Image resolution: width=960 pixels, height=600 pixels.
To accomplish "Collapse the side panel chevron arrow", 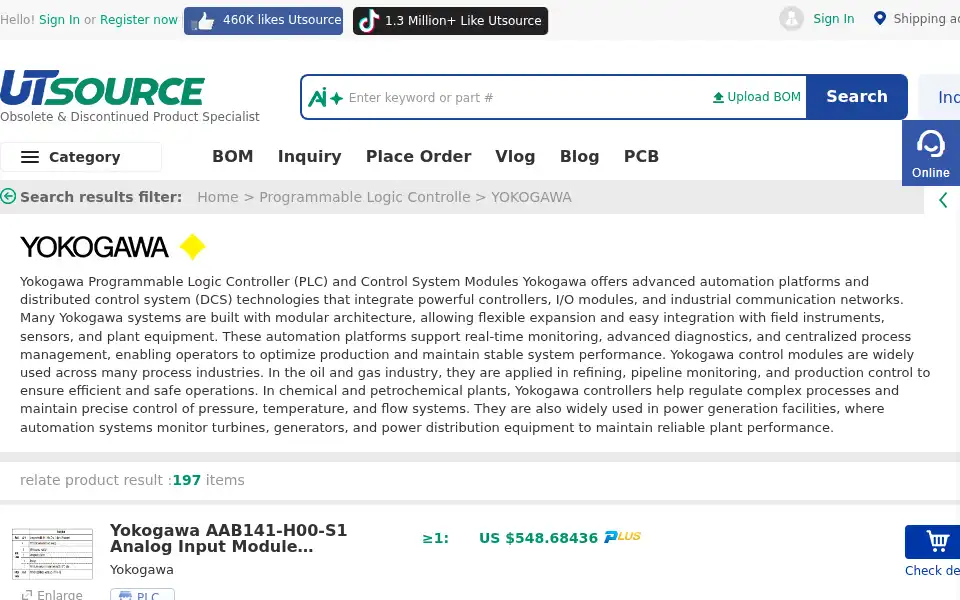I will click(x=943, y=200).
